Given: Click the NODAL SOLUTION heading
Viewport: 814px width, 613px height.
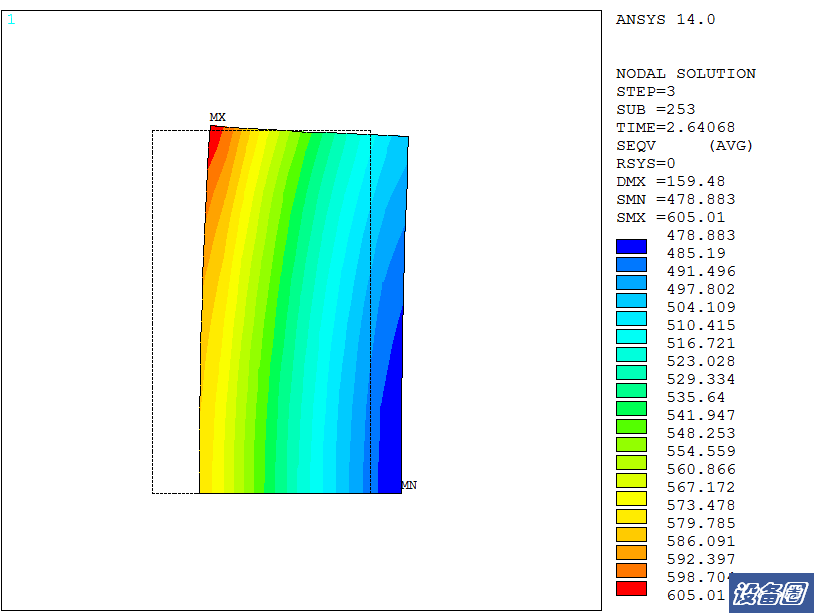Looking at the screenshot, I should pyautogui.click(x=685, y=74).
